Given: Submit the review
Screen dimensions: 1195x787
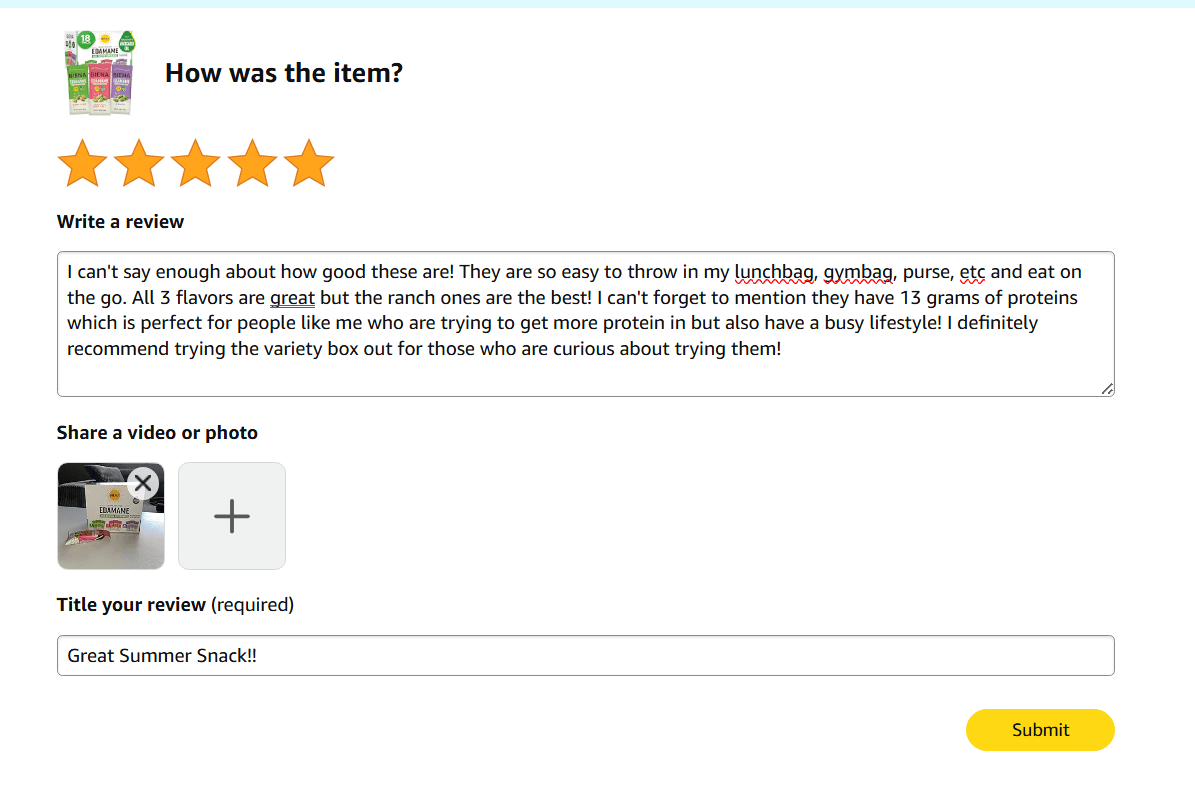Looking at the screenshot, I should (1040, 730).
